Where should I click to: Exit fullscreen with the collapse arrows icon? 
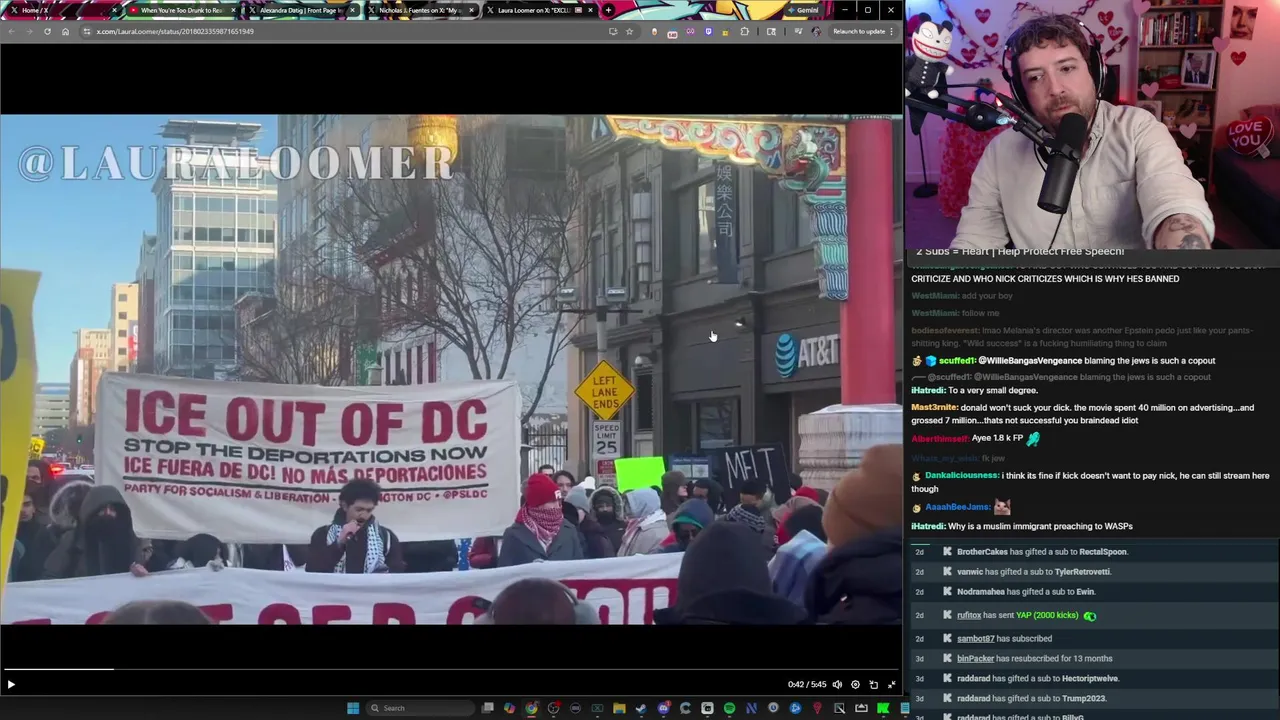[891, 684]
